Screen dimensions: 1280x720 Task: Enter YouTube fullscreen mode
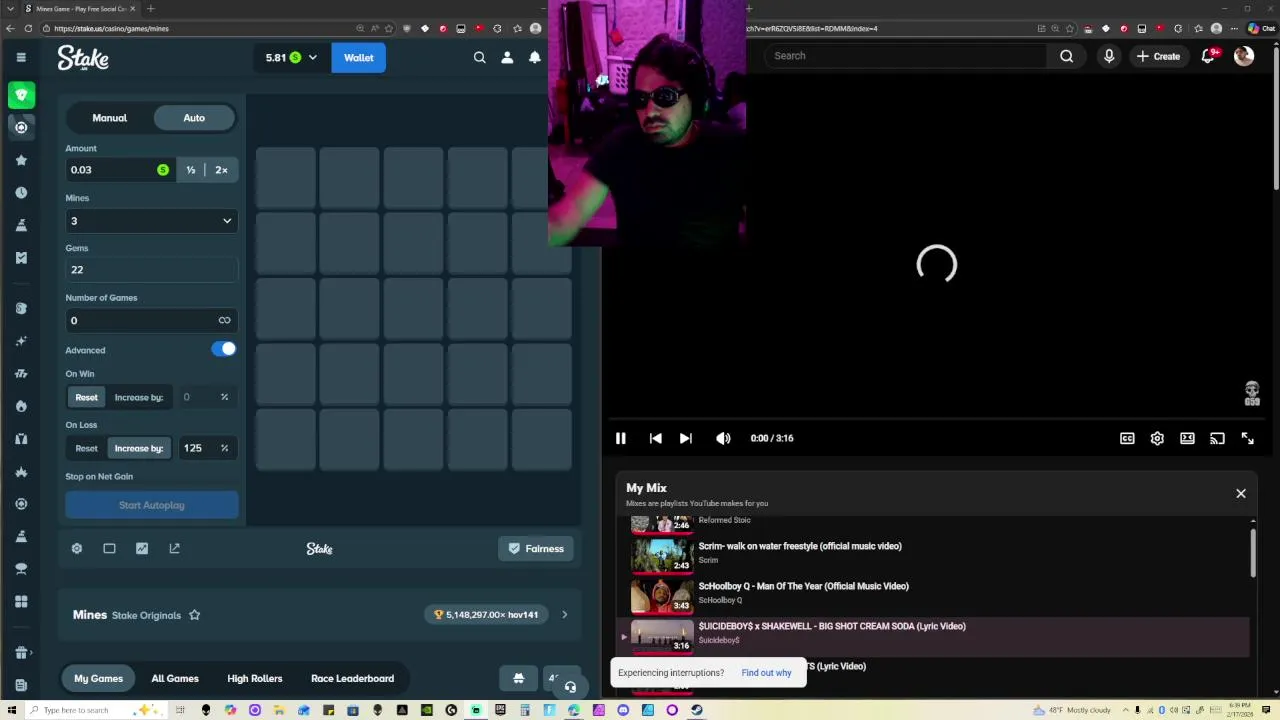pyautogui.click(x=1247, y=438)
